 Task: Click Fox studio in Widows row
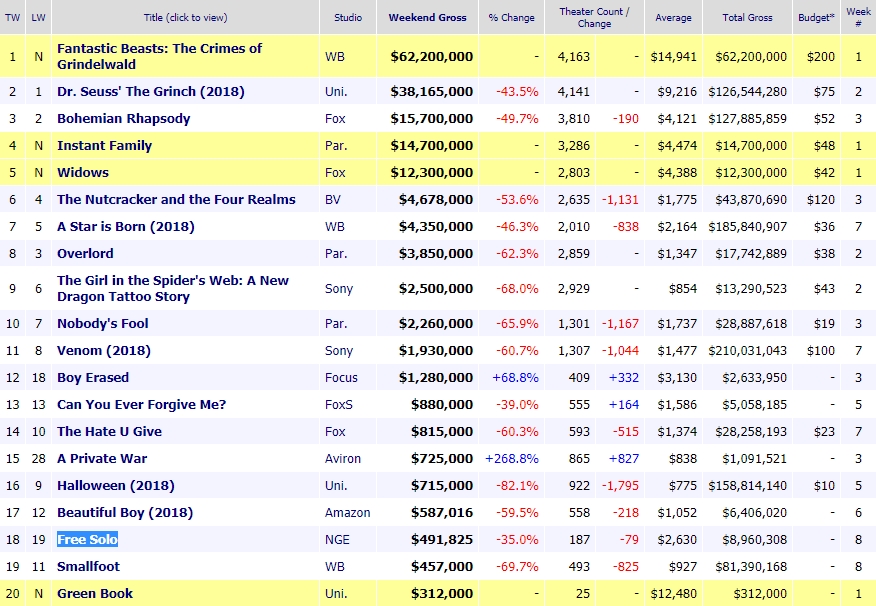[x=335, y=173]
